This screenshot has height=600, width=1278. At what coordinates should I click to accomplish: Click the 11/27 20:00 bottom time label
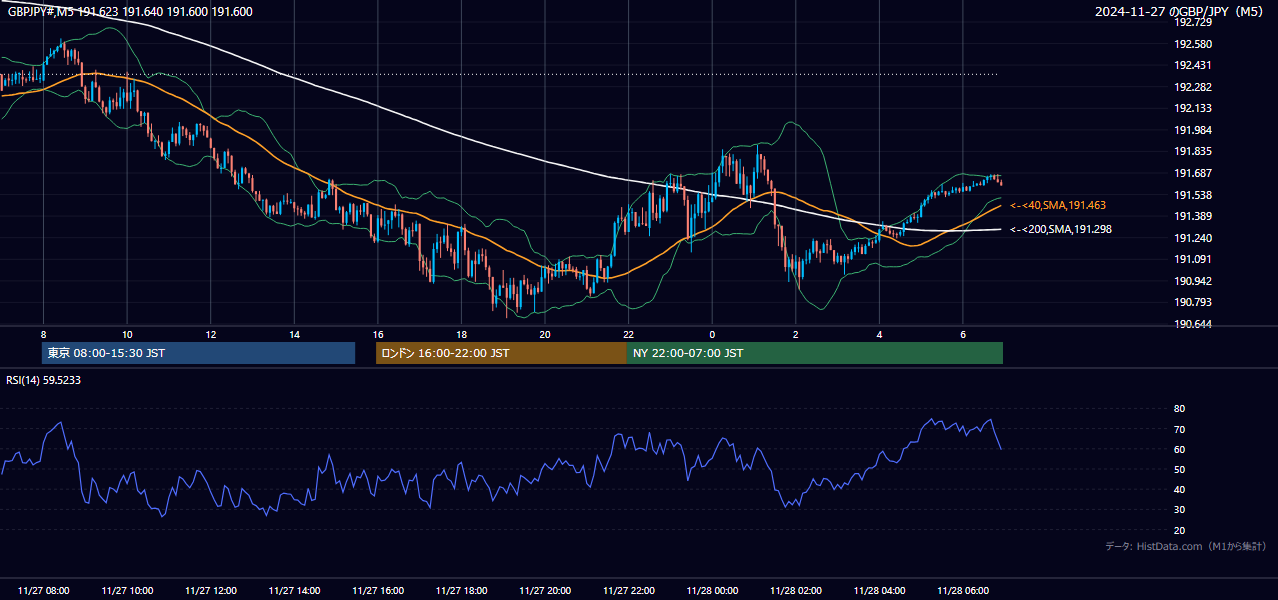(545, 591)
